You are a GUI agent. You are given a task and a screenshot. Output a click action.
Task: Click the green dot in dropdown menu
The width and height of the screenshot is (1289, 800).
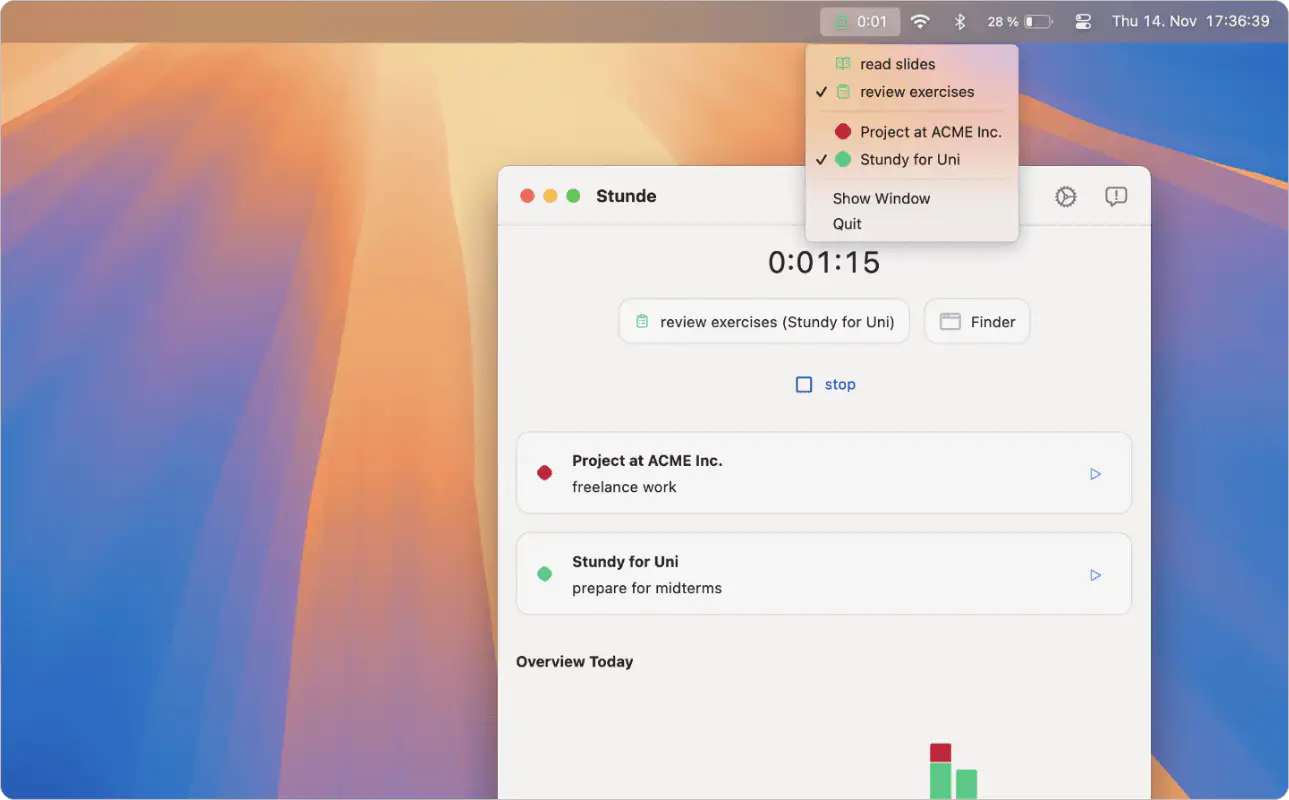pos(843,160)
